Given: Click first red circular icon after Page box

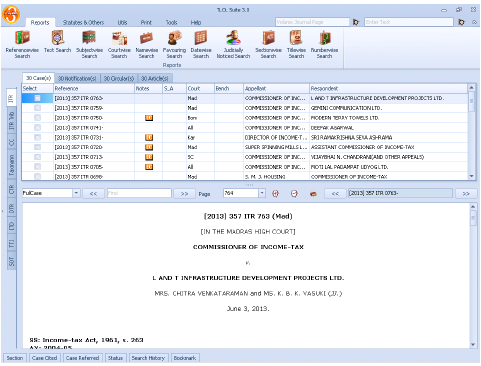Looking at the screenshot, I should (275, 194).
